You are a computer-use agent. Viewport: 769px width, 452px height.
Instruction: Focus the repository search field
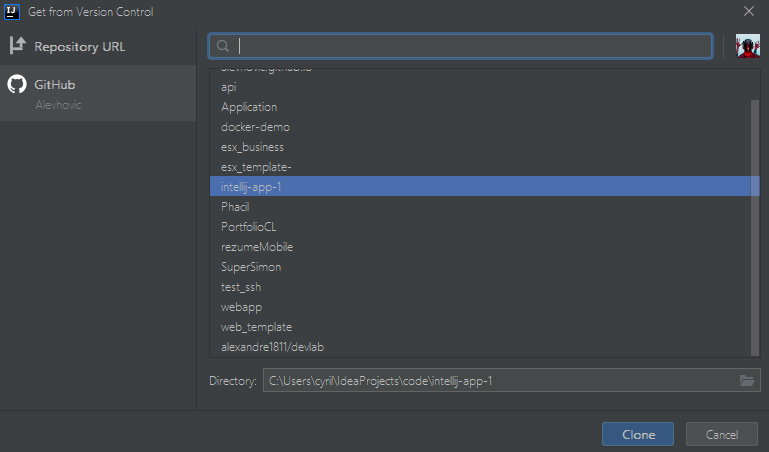461,46
